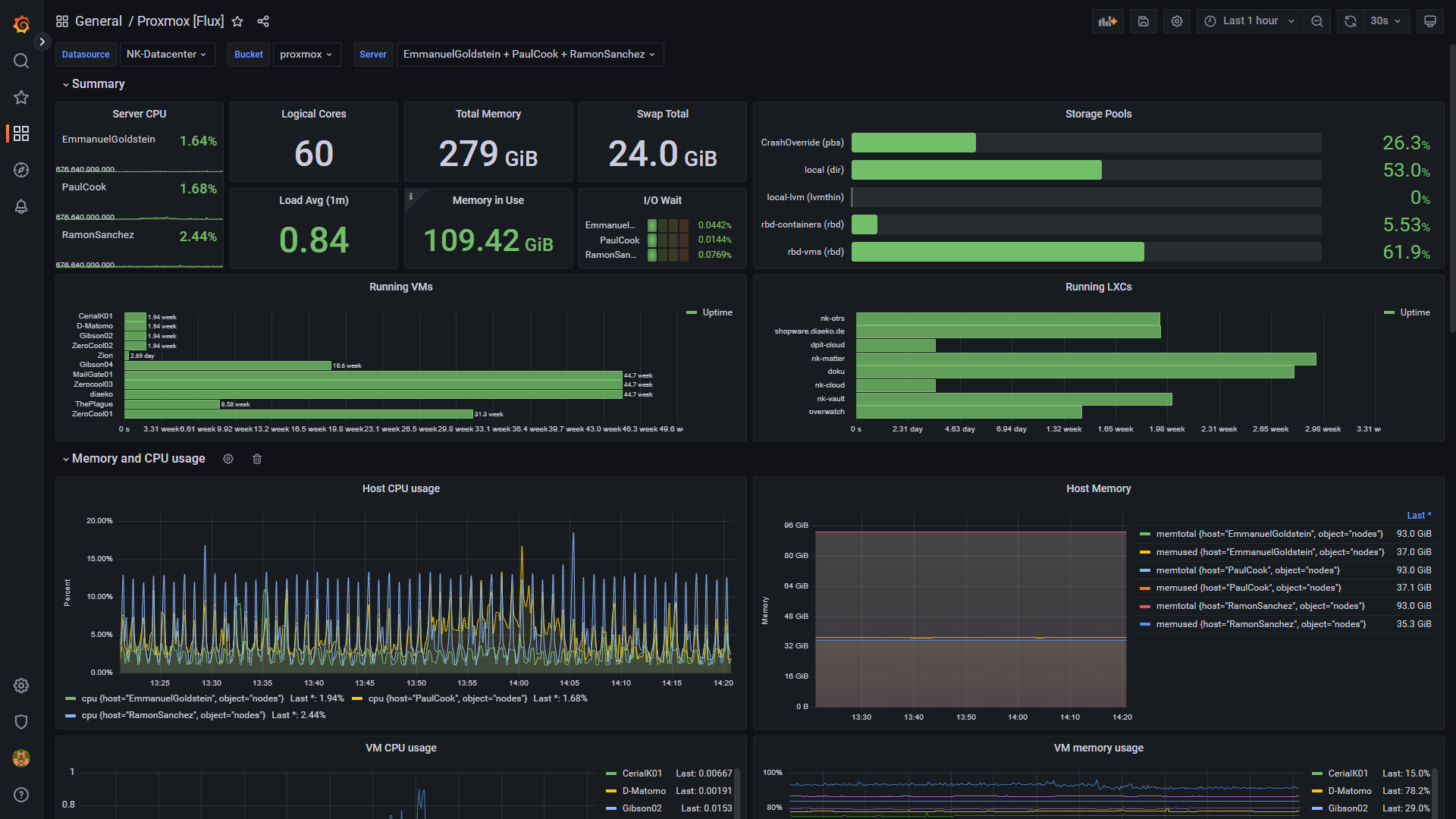The height and width of the screenshot is (819, 1456).
Task: Share the dashboard using the share icon
Action: [263, 21]
